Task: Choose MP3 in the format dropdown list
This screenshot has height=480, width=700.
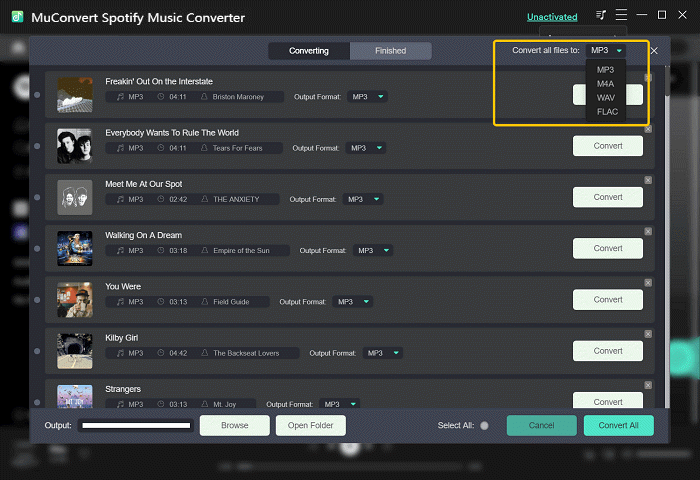Action: (605, 70)
